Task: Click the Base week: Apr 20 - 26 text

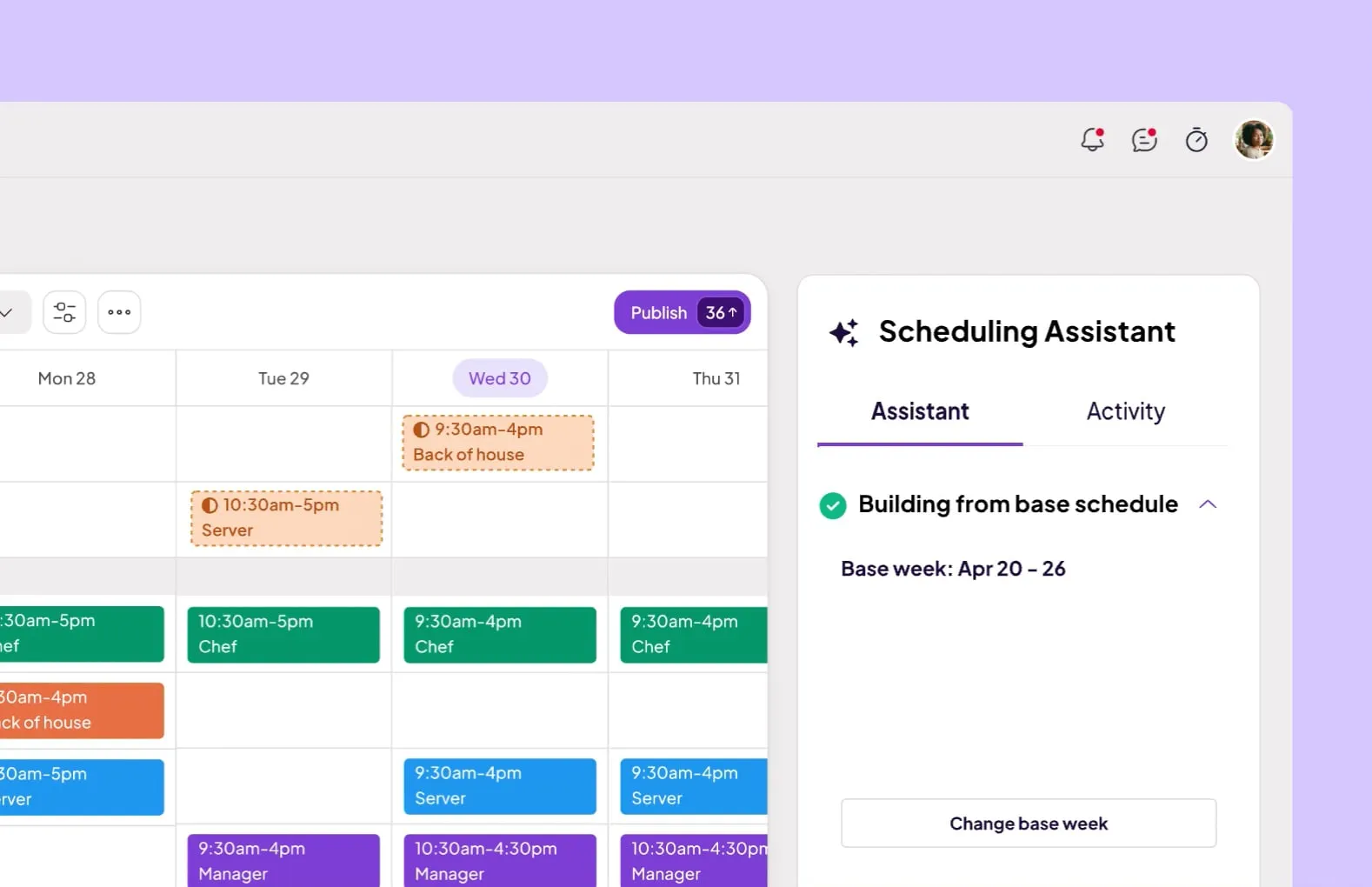Action: pyautogui.click(x=953, y=569)
